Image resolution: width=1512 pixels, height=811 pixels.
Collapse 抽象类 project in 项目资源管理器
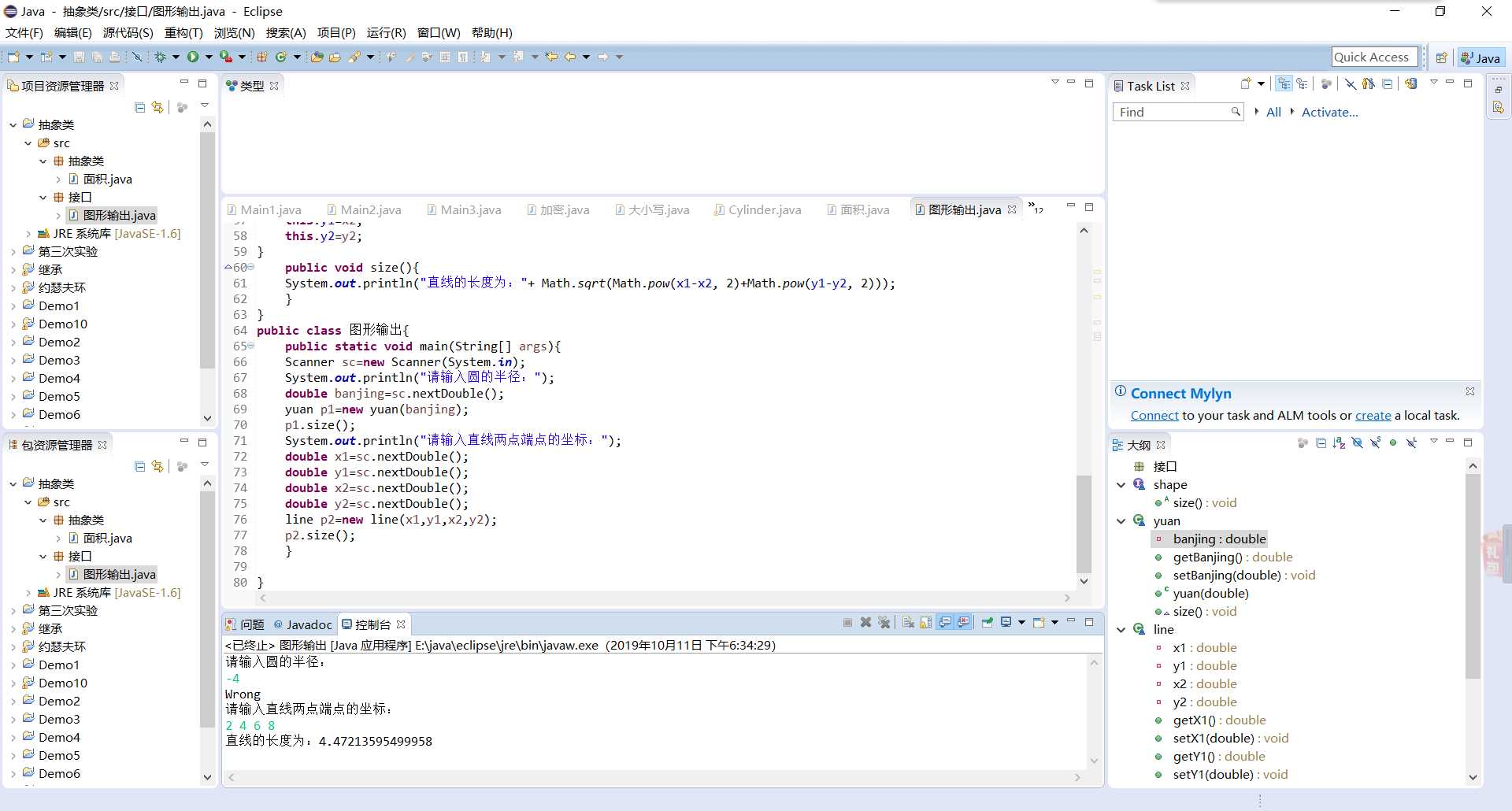[x=13, y=124]
